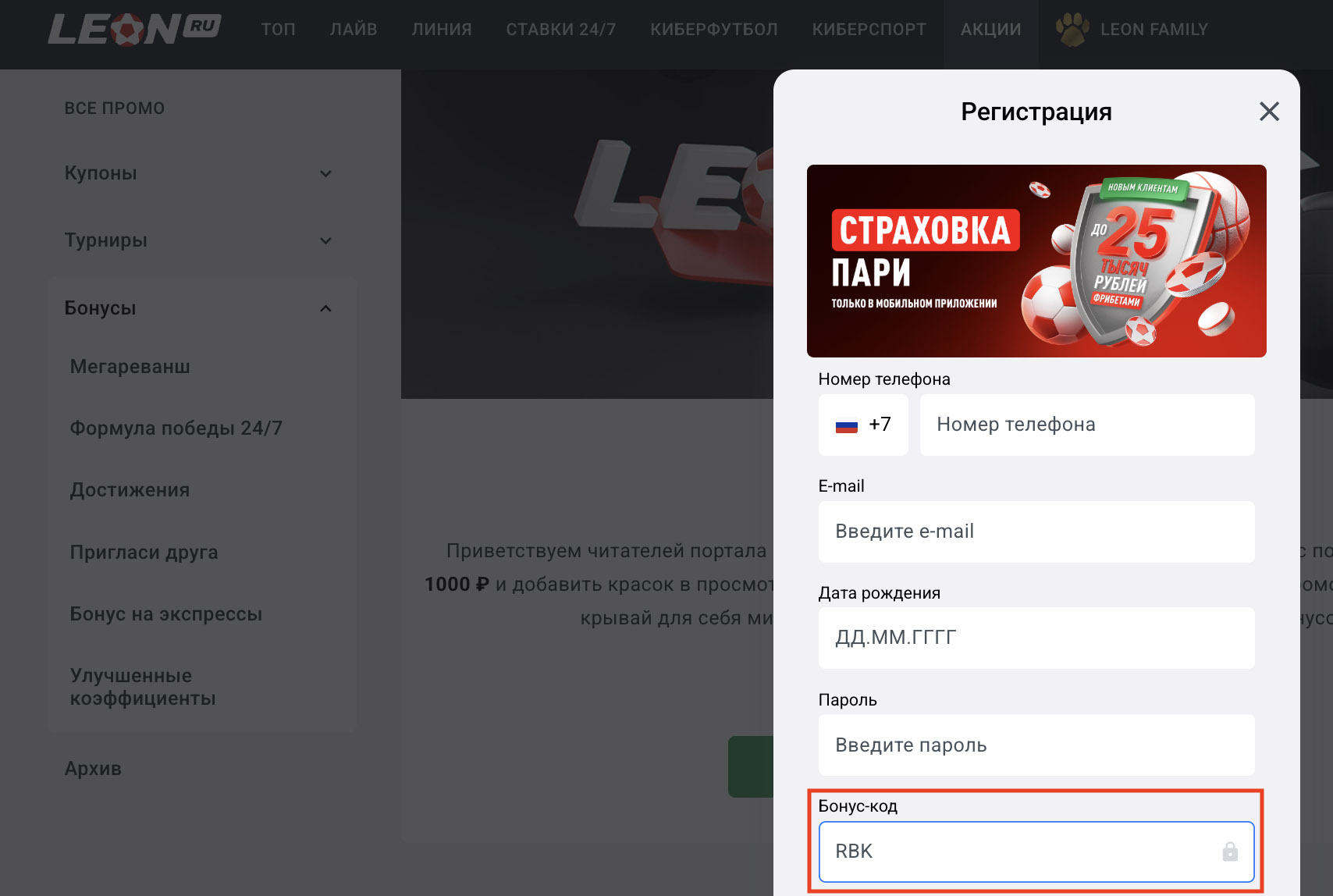
Task: Open Бонус на экспрессы item
Action: point(166,614)
